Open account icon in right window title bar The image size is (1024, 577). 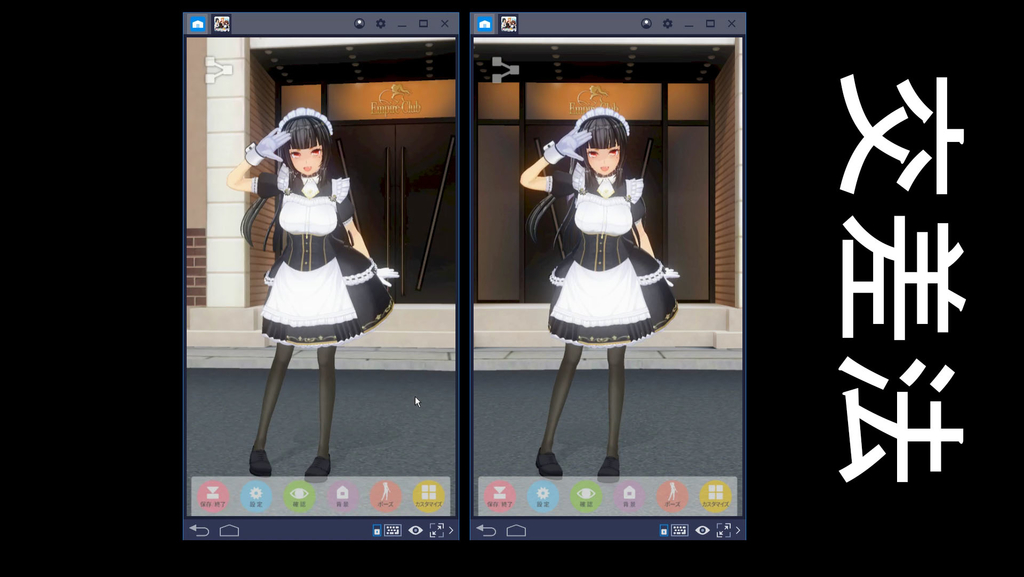point(646,23)
